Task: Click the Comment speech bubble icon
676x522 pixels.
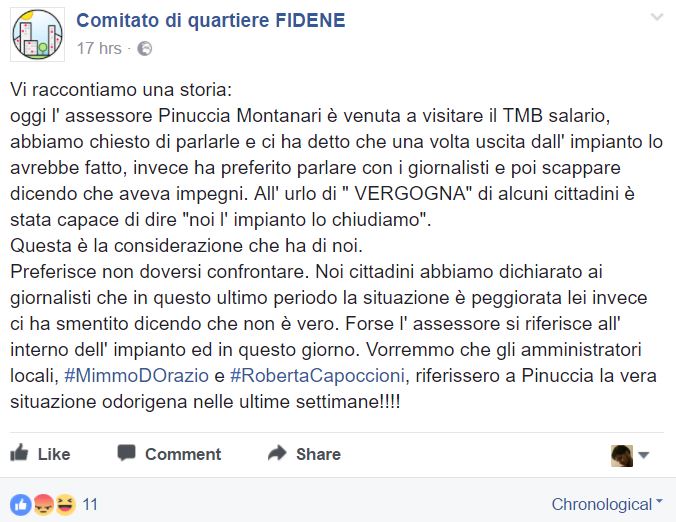Action: click(x=126, y=453)
